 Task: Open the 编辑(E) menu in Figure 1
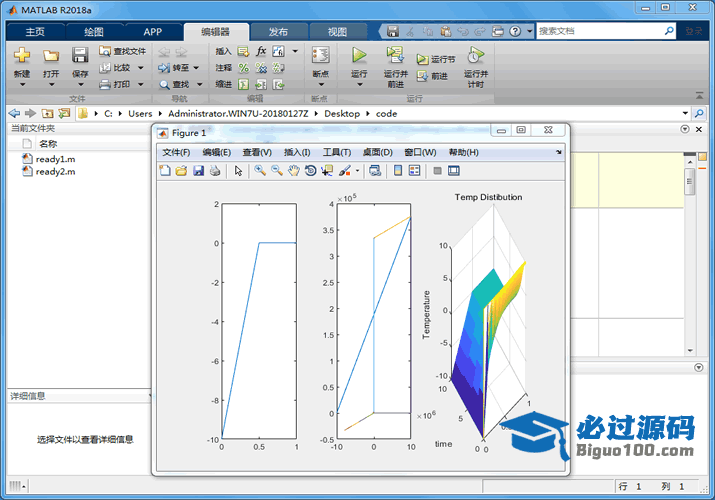217,152
